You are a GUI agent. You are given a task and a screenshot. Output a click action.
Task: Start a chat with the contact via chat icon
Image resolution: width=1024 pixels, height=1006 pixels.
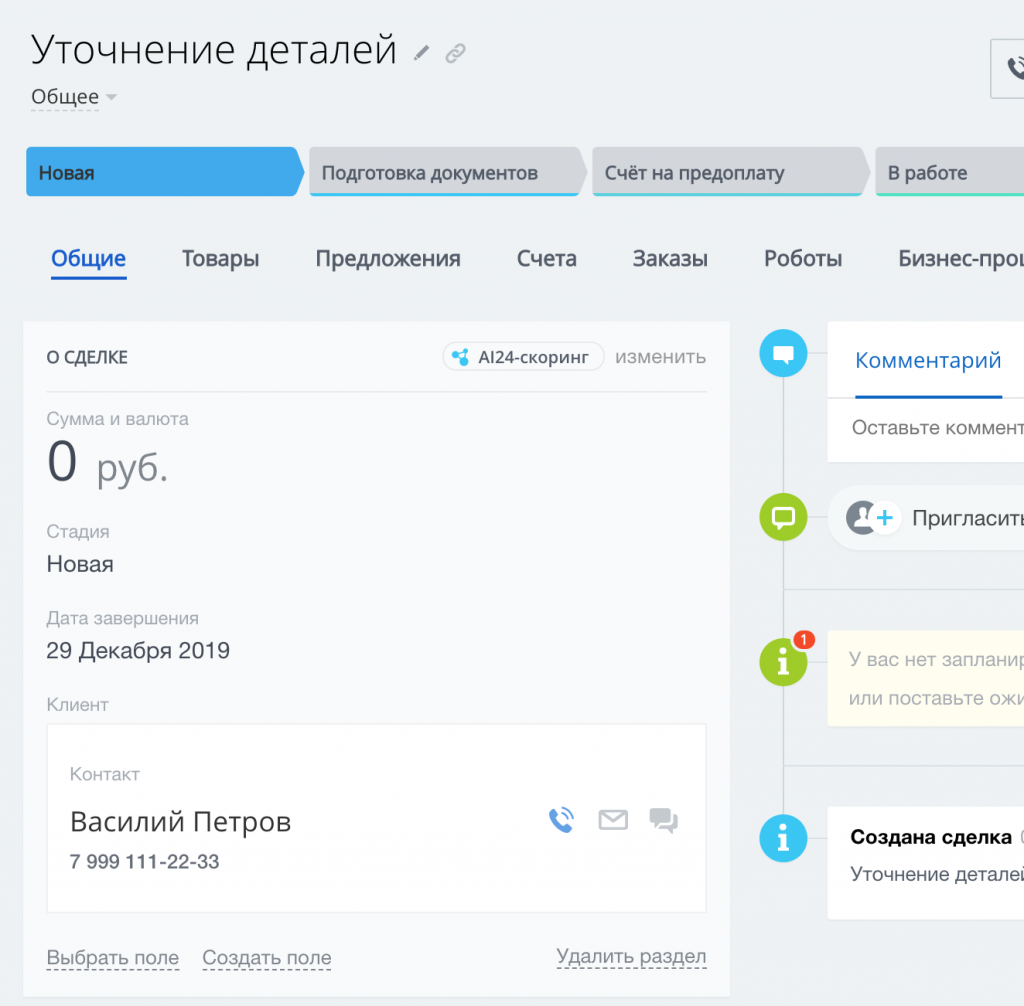click(664, 821)
